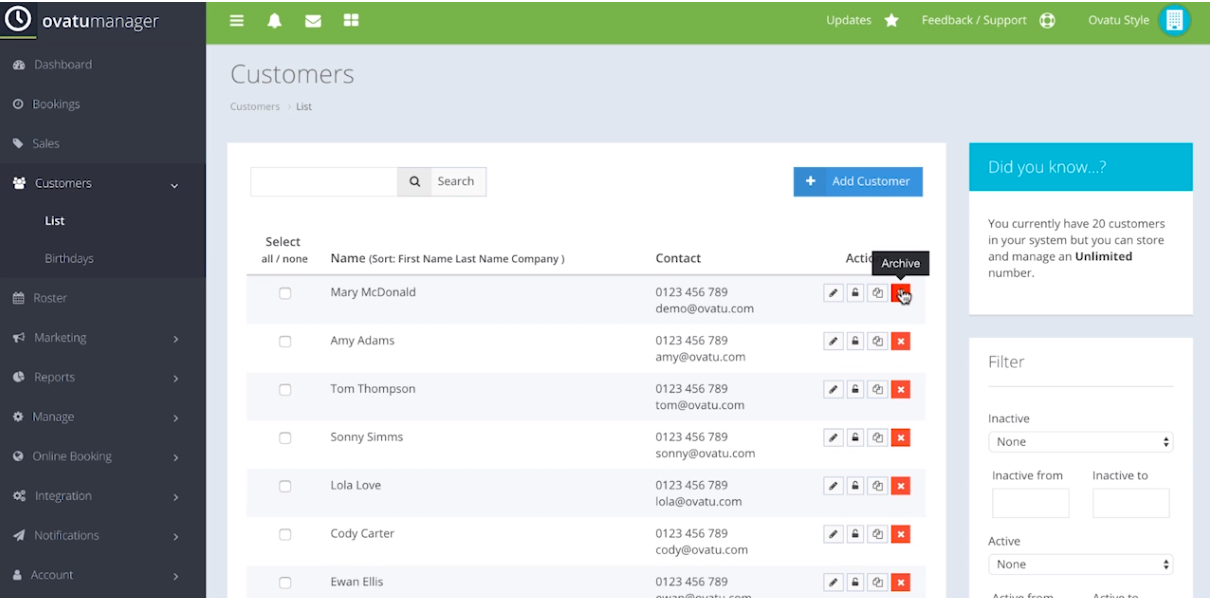Screen dimensions: 1210x598
Task: Click the Add Customer button
Action: (x=858, y=181)
